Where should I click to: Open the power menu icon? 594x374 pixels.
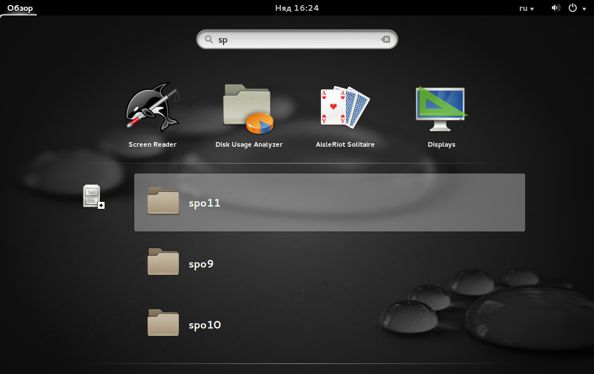[x=572, y=8]
